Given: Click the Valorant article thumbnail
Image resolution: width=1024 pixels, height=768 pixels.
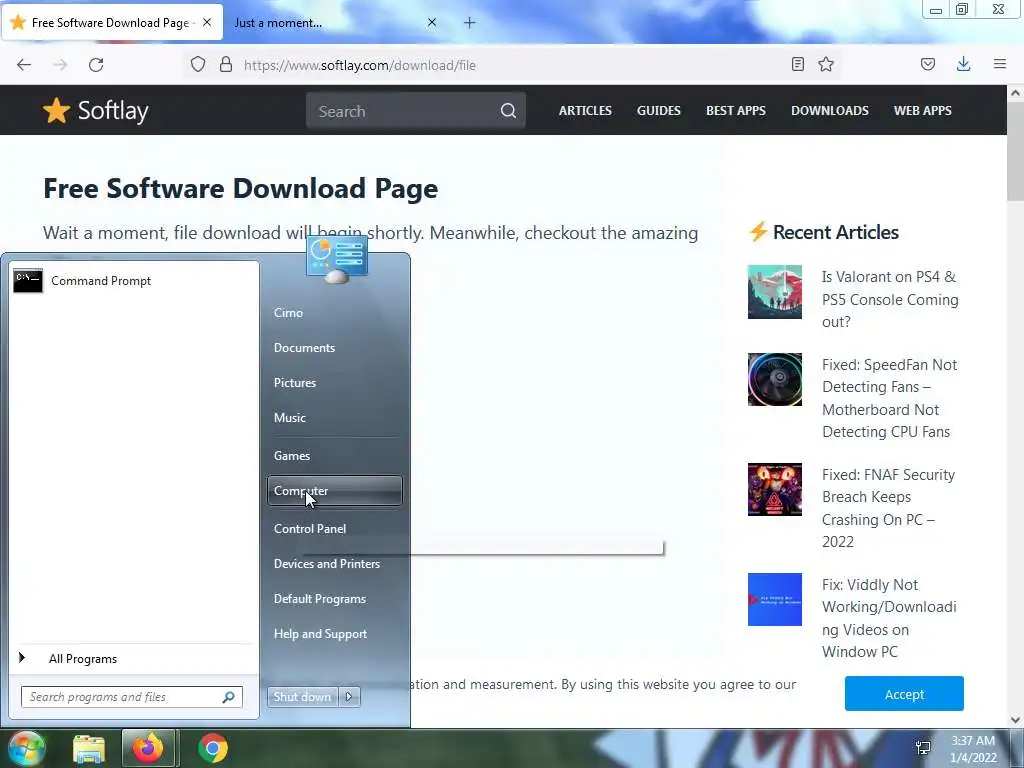Looking at the screenshot, I should pos(775,292).
